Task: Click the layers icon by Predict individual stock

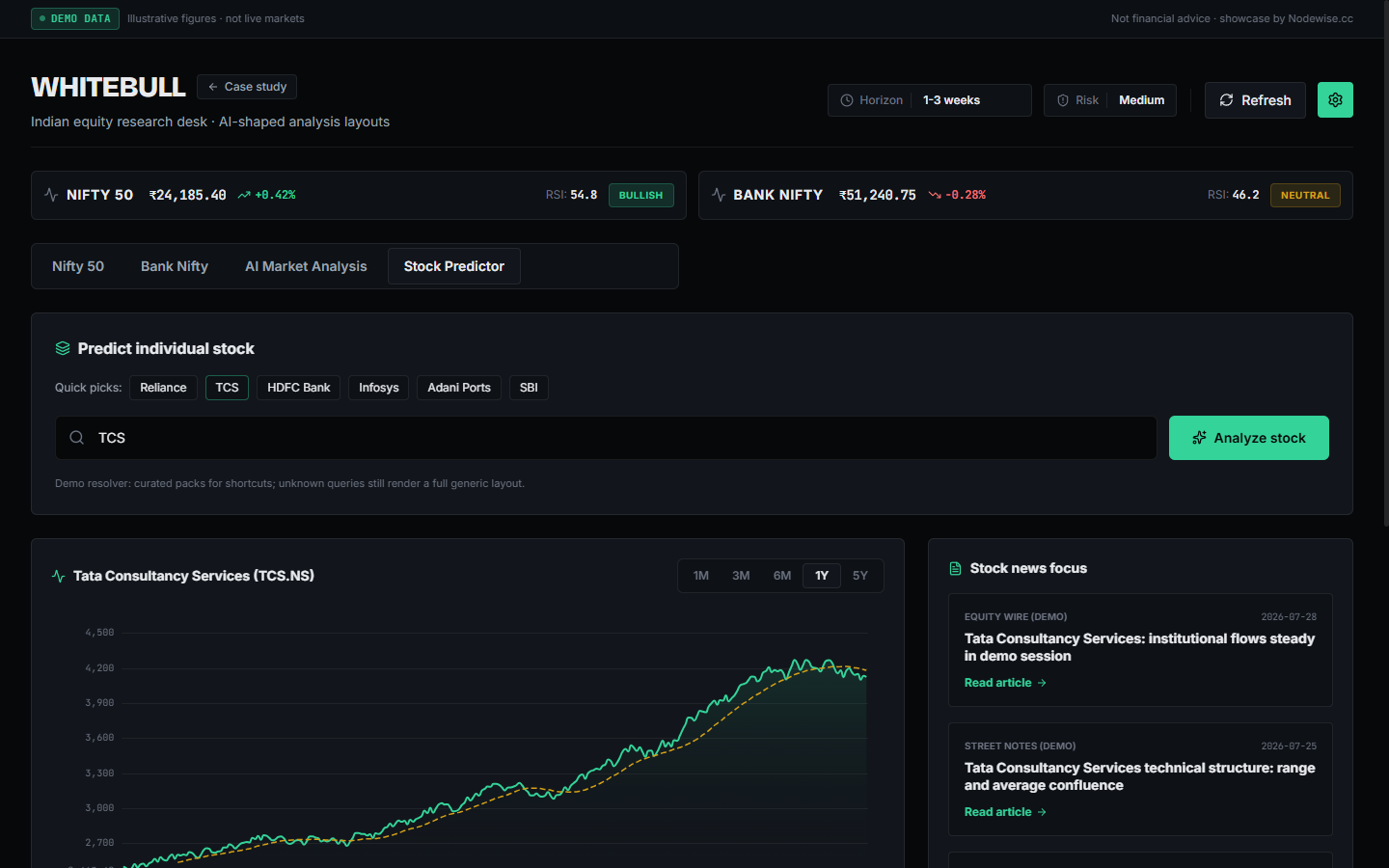Action: point(63,348)
